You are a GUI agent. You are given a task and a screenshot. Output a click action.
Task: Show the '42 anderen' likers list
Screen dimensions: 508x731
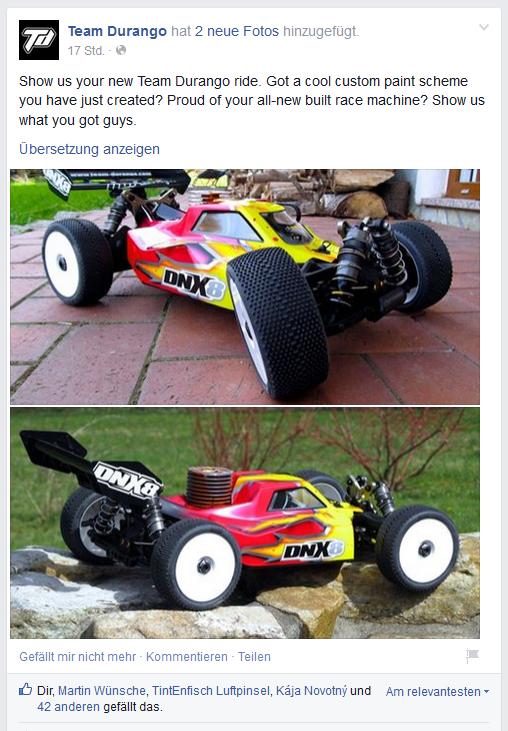[x=69, y=707]
